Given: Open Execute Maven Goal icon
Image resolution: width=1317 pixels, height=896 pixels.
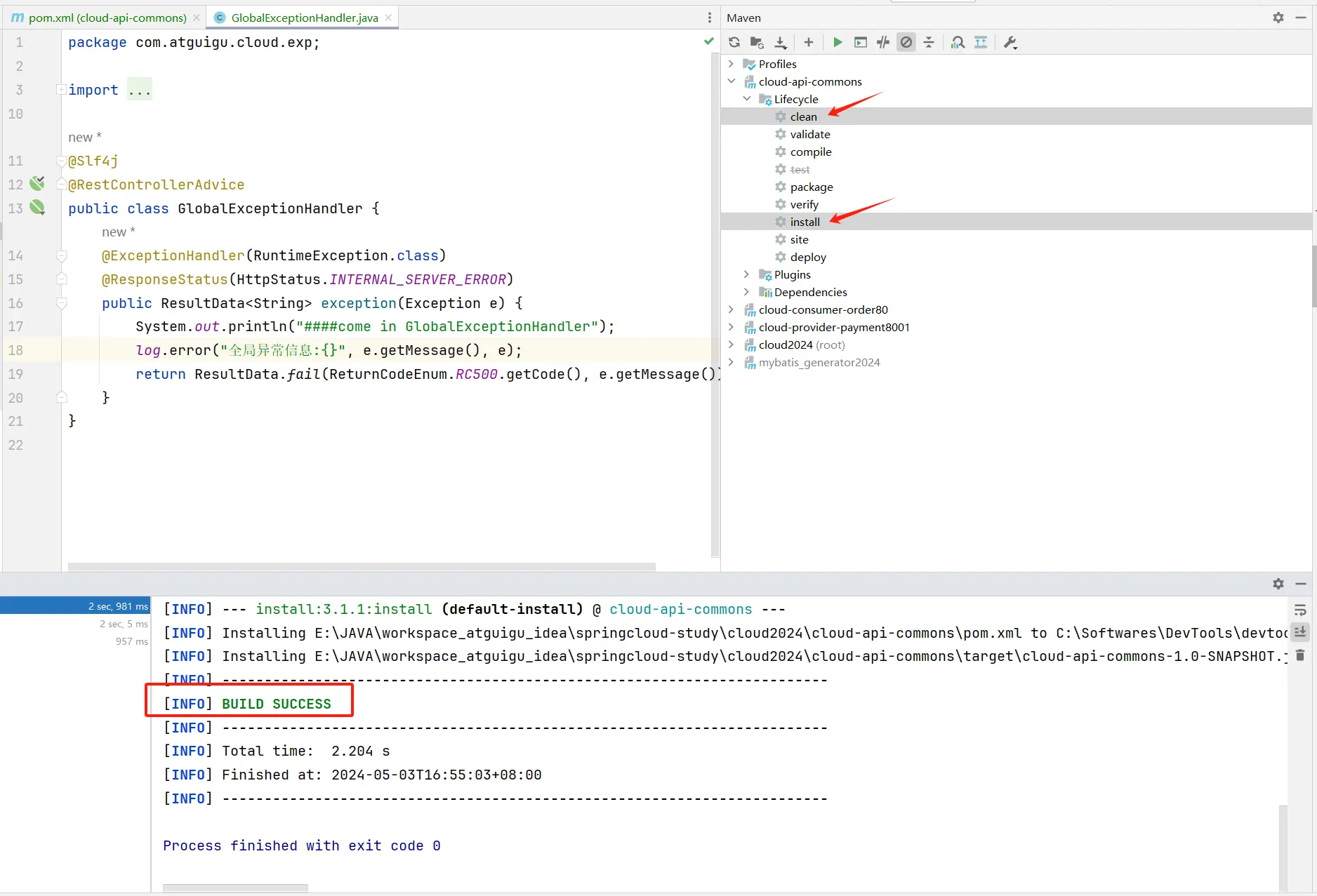Looking at the screenshot, I should pyautogui.click(x=861, y=42).
